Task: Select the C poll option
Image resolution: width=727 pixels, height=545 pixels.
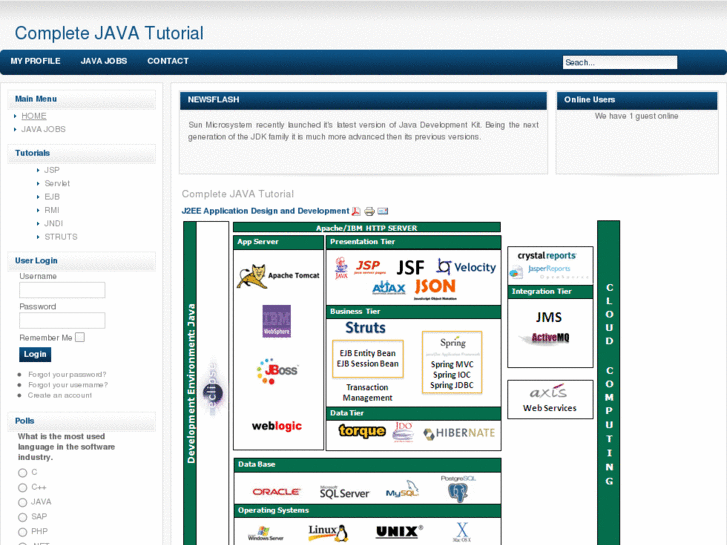Action: click(x=22, y=473)
